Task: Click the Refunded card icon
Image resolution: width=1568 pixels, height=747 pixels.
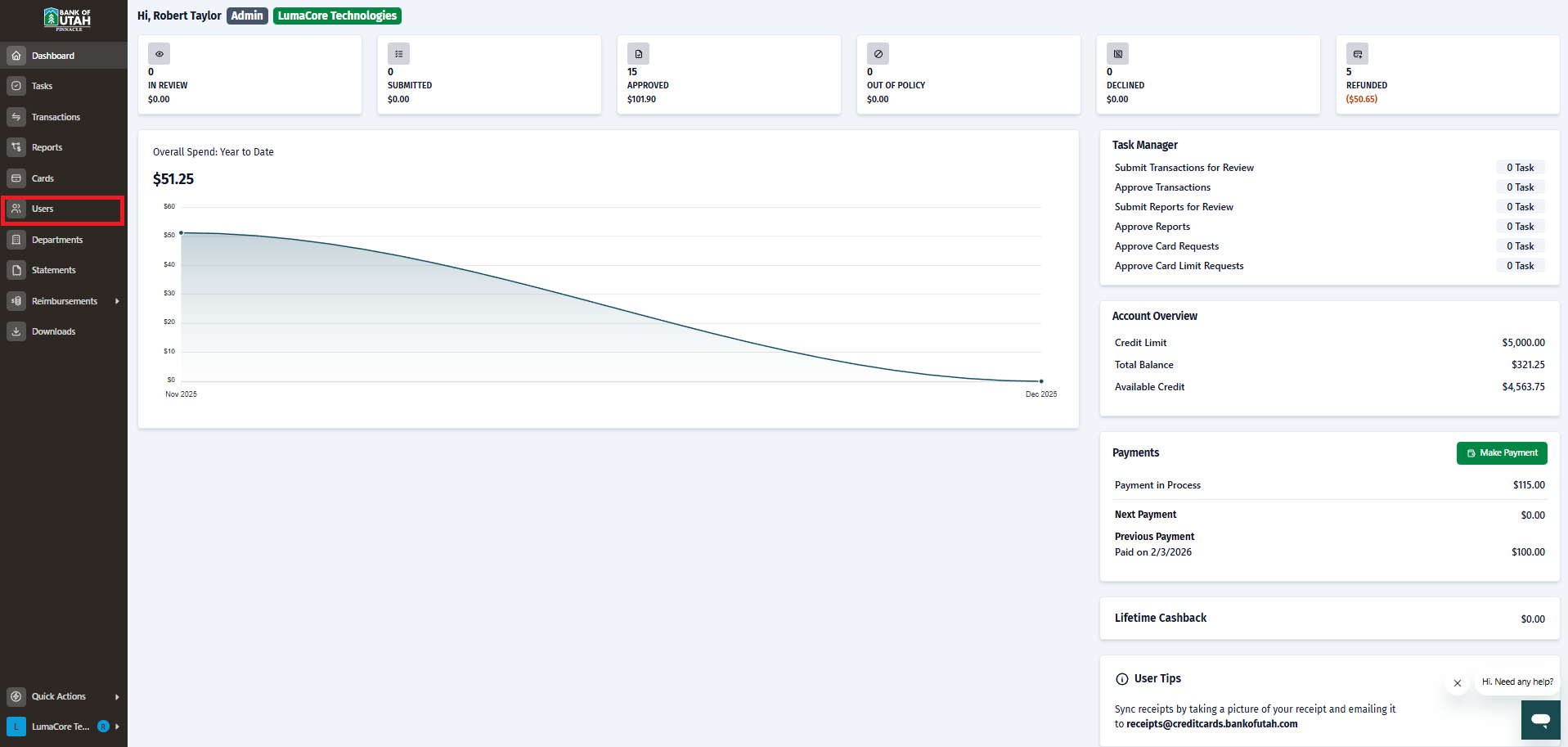Action: pos(1357,54)
